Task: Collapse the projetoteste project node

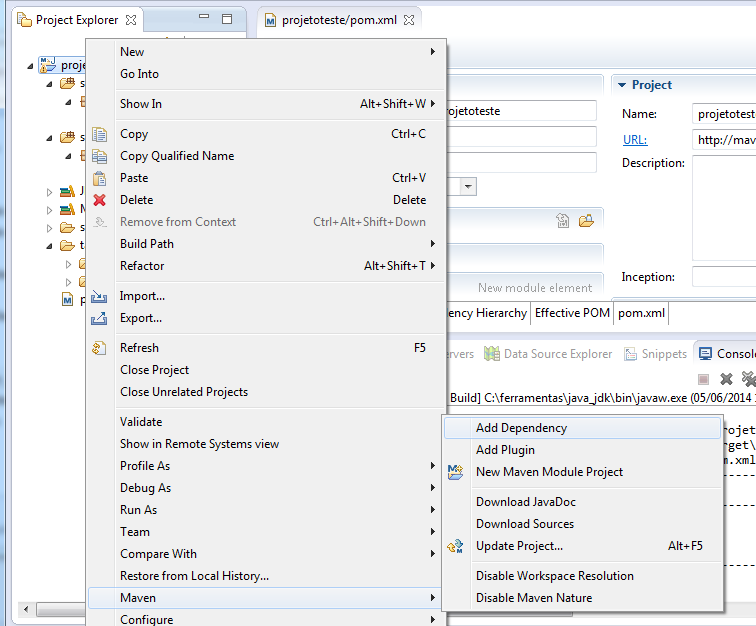Action: point(30,66)
